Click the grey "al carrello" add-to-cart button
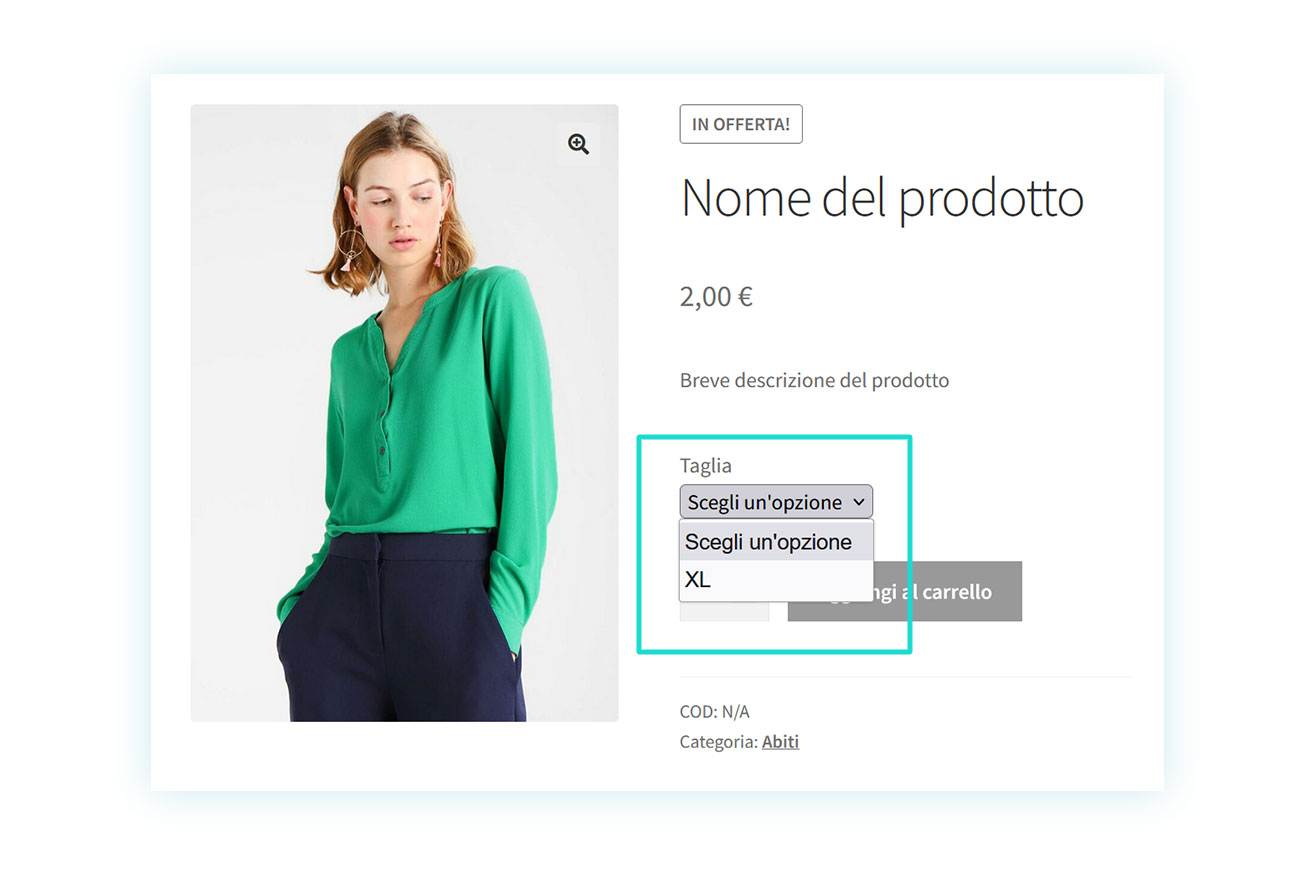The image size is (1300, 876). [904, 591]
